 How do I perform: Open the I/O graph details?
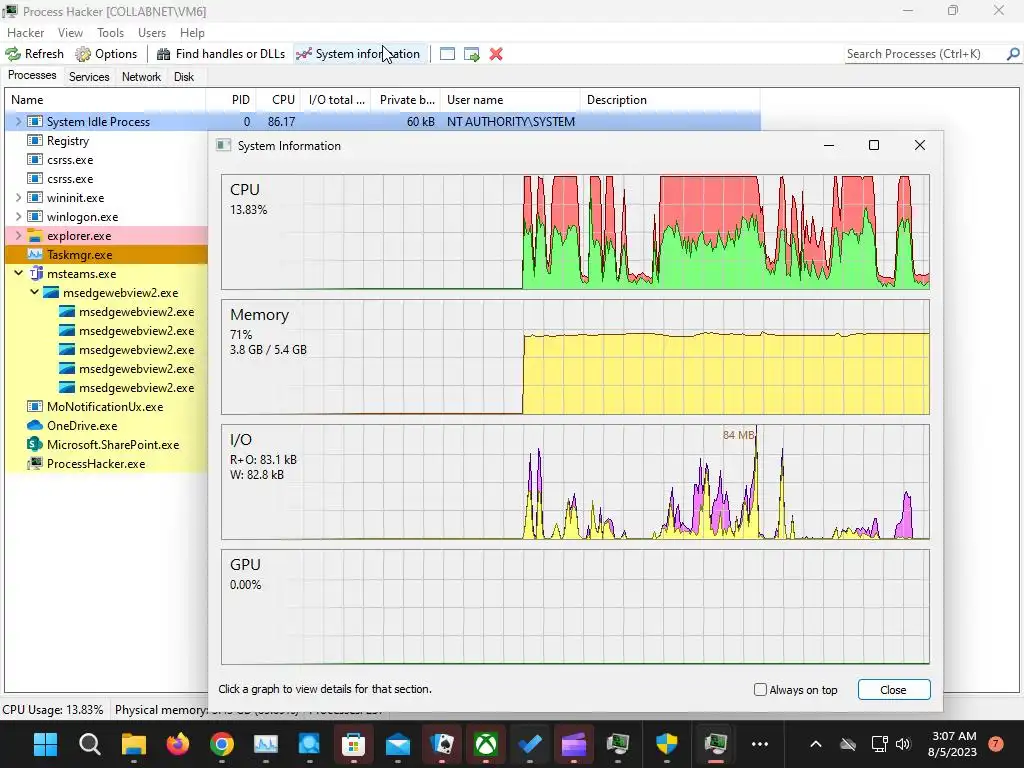pyautogui.click(x=575, y=482)
